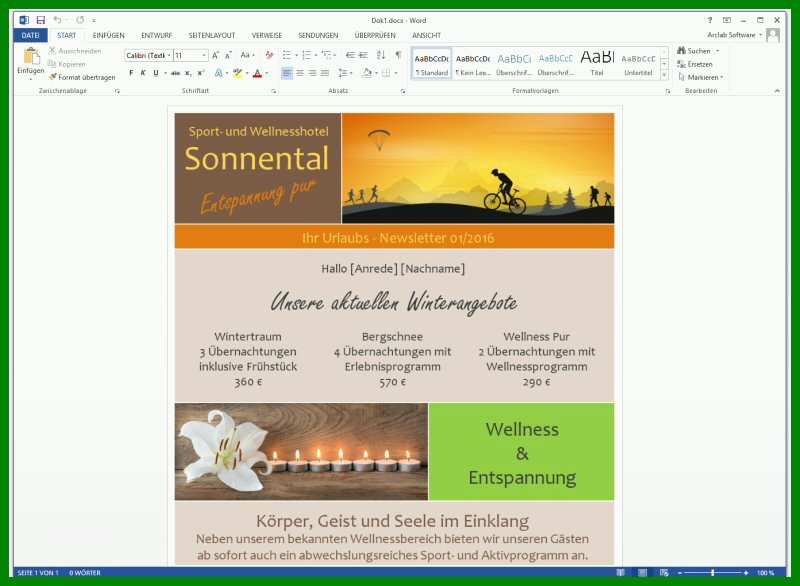
Task: Align text to the right
Action: pos(312,73)
